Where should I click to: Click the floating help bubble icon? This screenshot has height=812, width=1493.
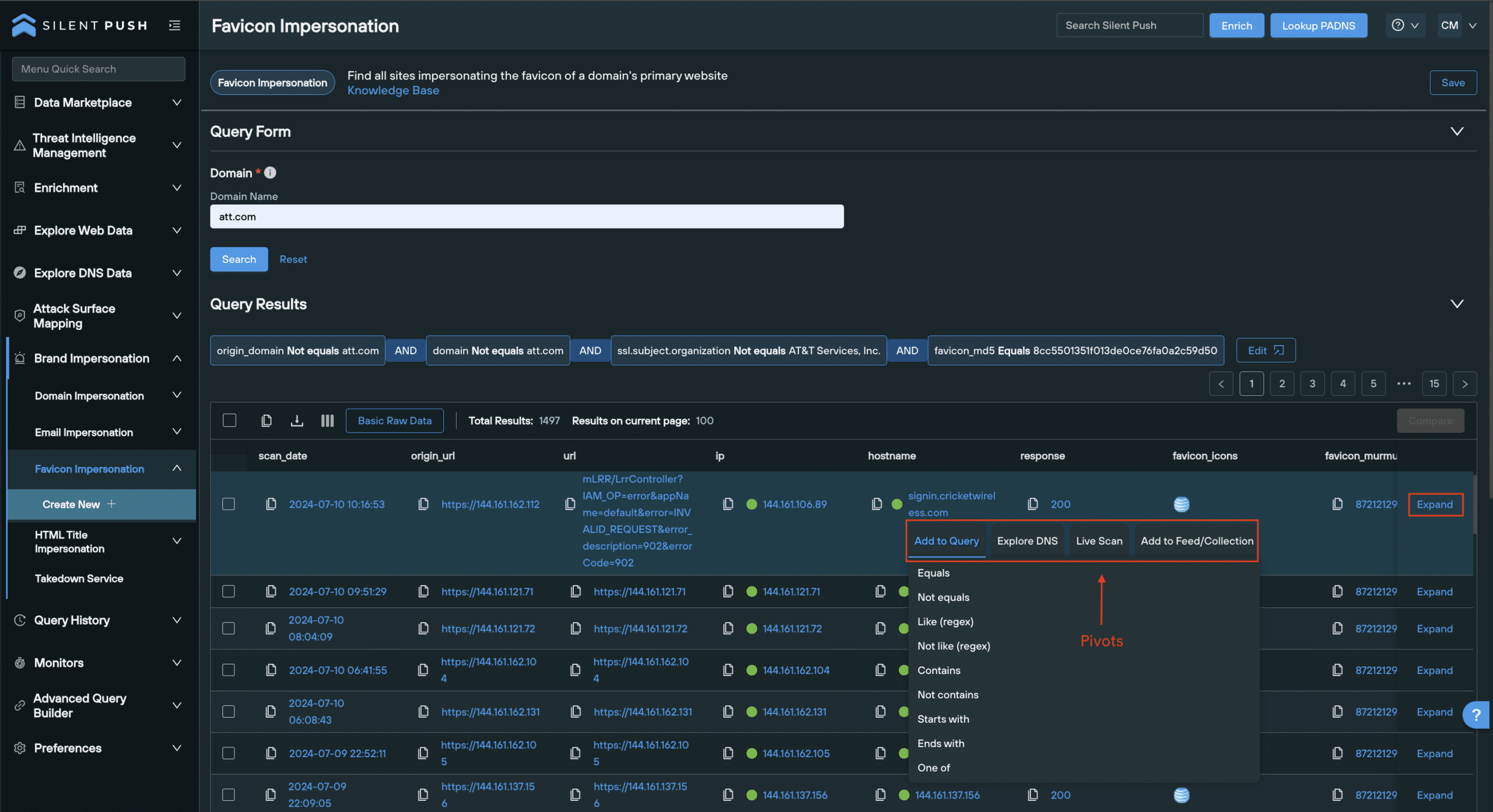point(1476,715)
